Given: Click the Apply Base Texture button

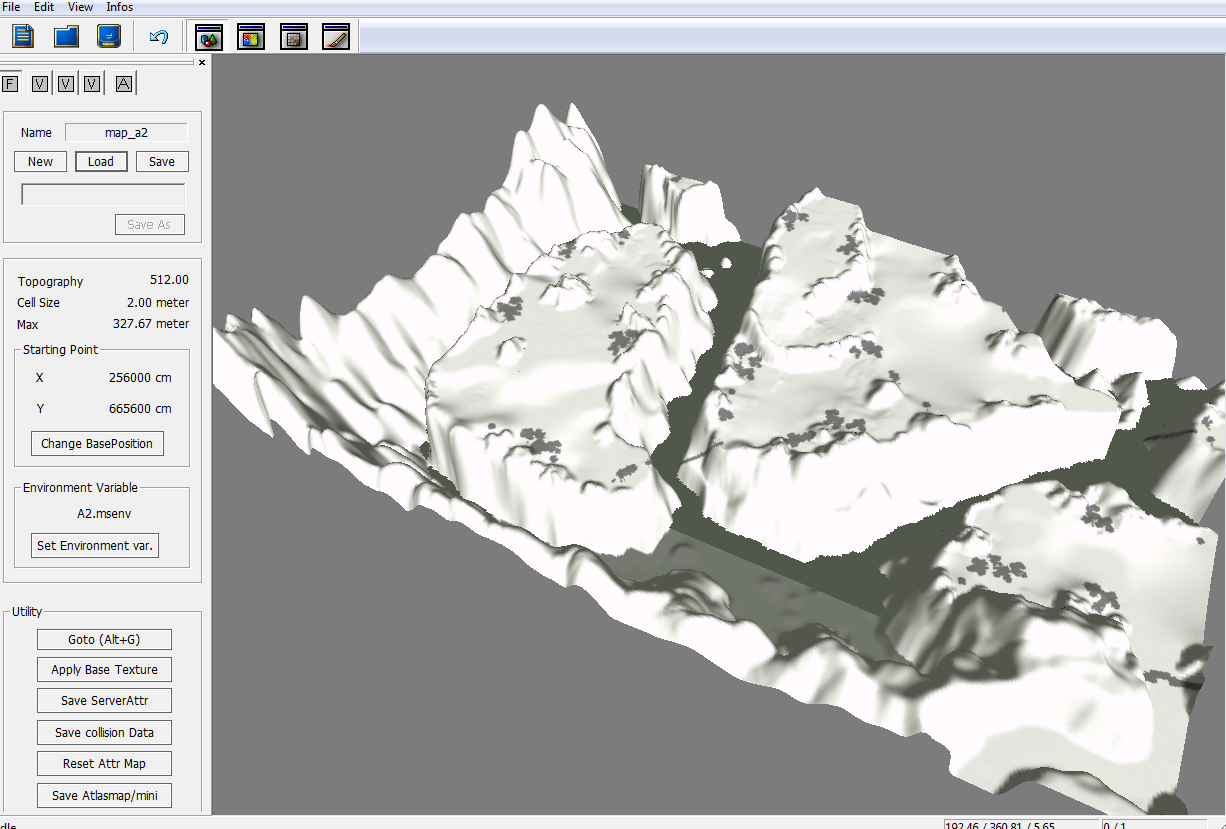Looking at the screenshot, I should click(104, 670).
